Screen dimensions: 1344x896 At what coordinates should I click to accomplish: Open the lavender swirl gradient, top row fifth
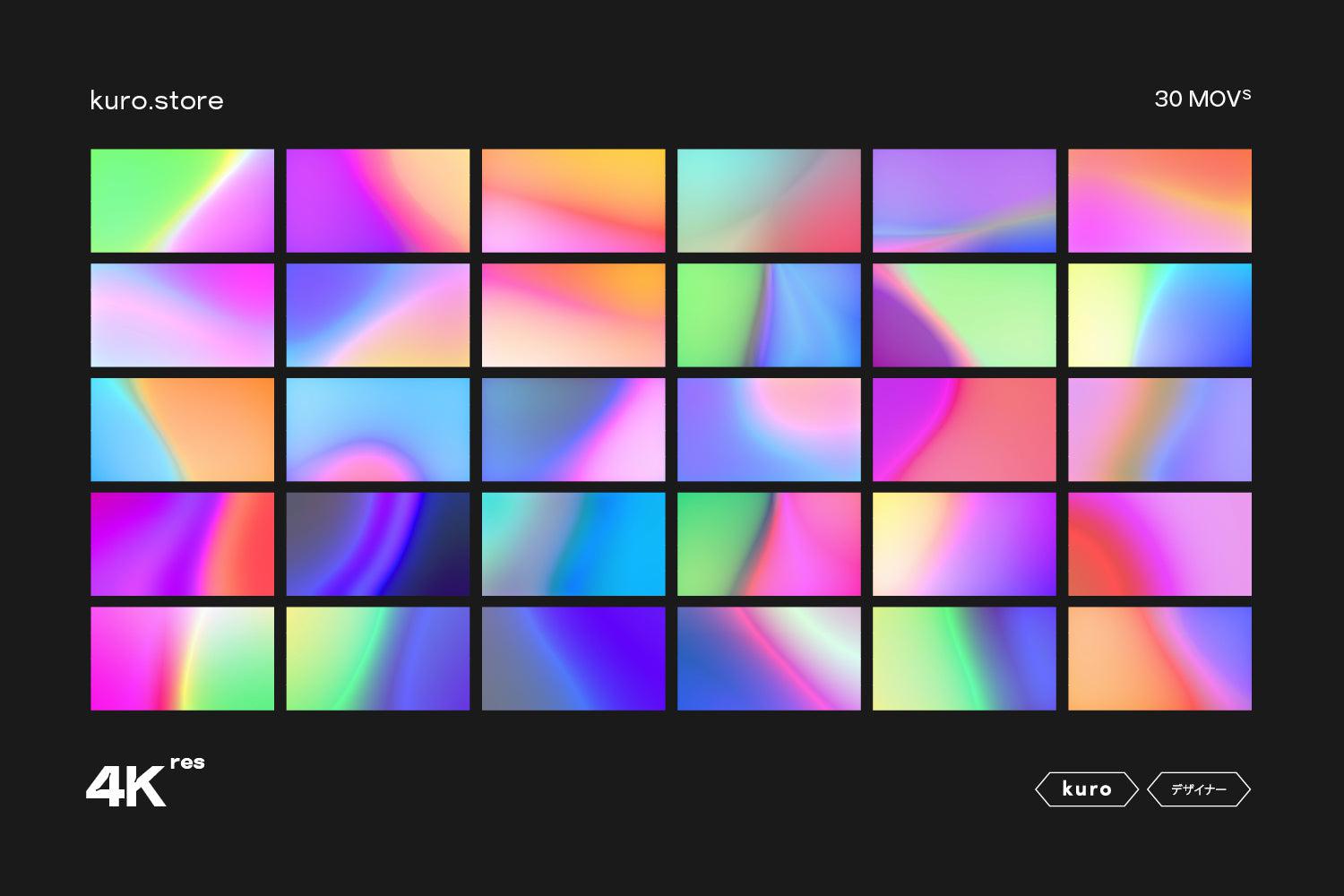(x=964, y=200)
